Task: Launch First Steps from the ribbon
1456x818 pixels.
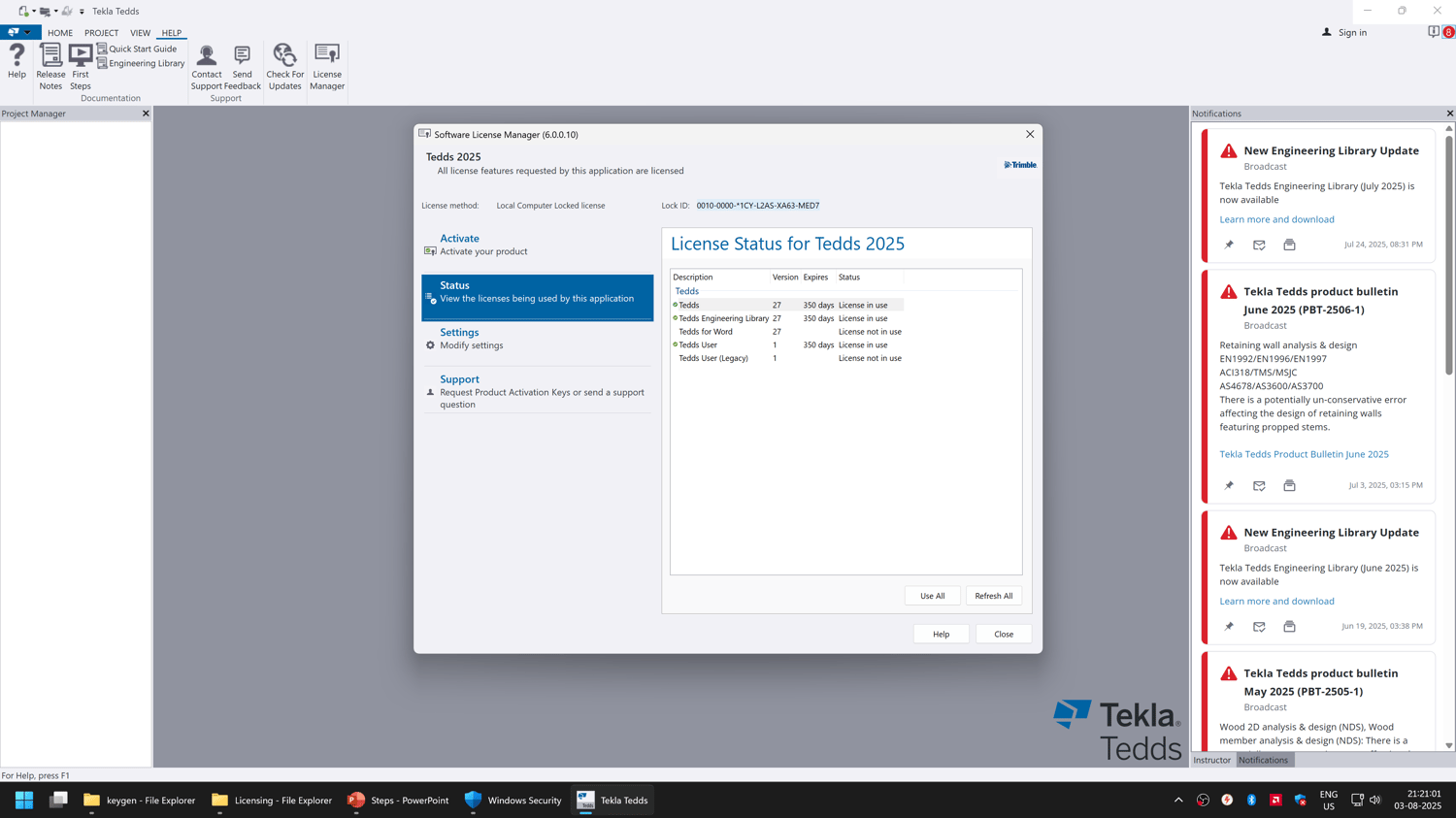Action: 81,67
